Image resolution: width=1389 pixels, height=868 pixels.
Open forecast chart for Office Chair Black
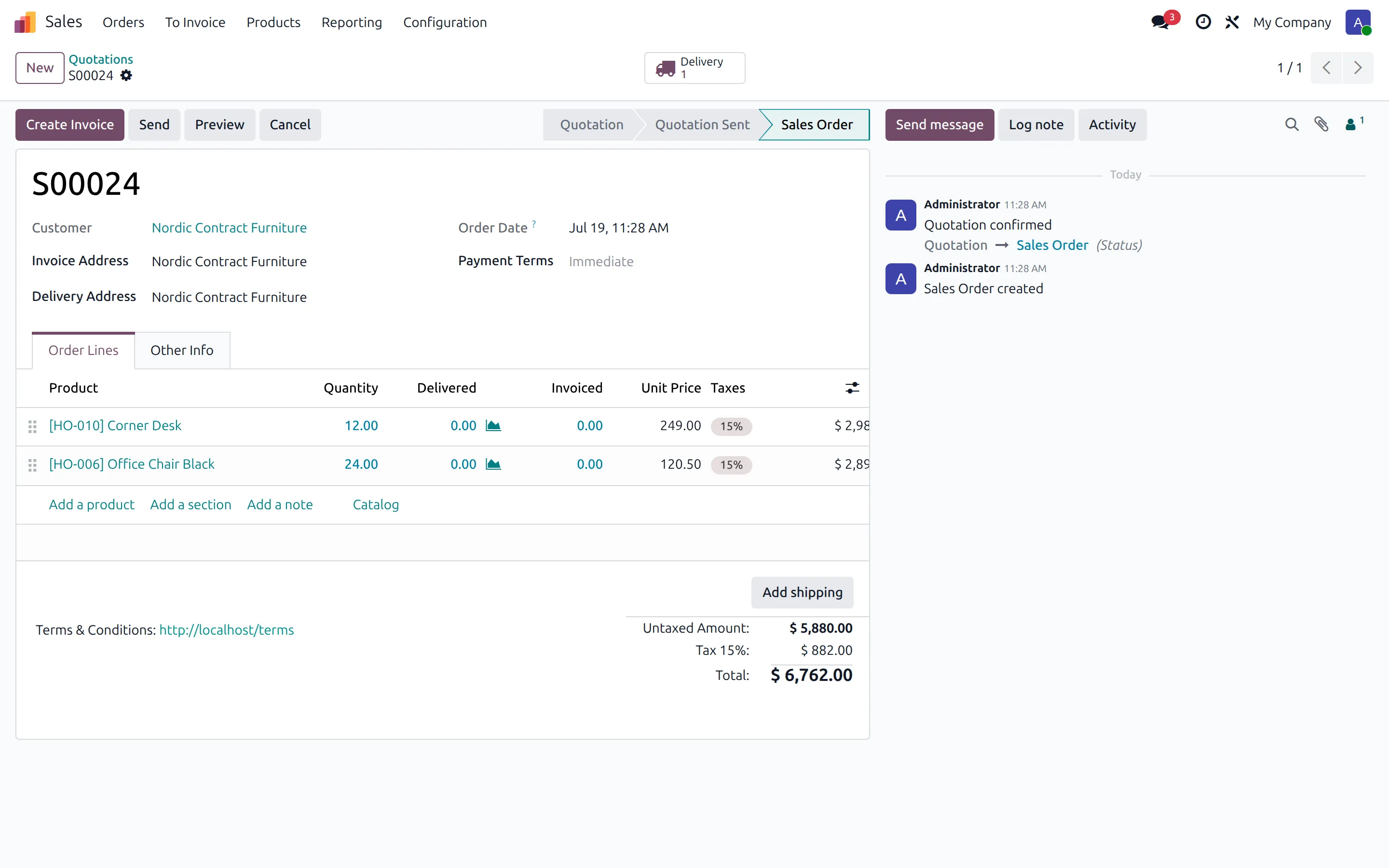pos(493,464)
